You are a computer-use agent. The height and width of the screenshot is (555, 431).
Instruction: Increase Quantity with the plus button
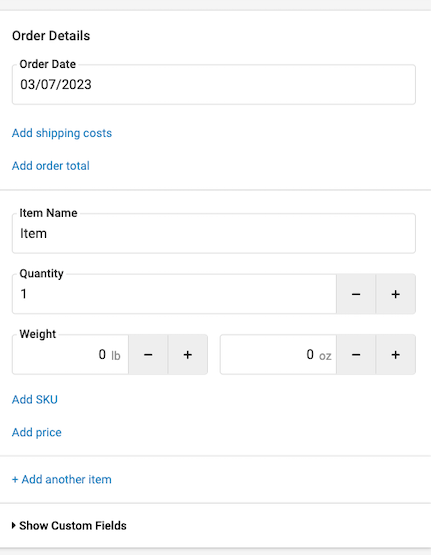(x=396, y=294)
